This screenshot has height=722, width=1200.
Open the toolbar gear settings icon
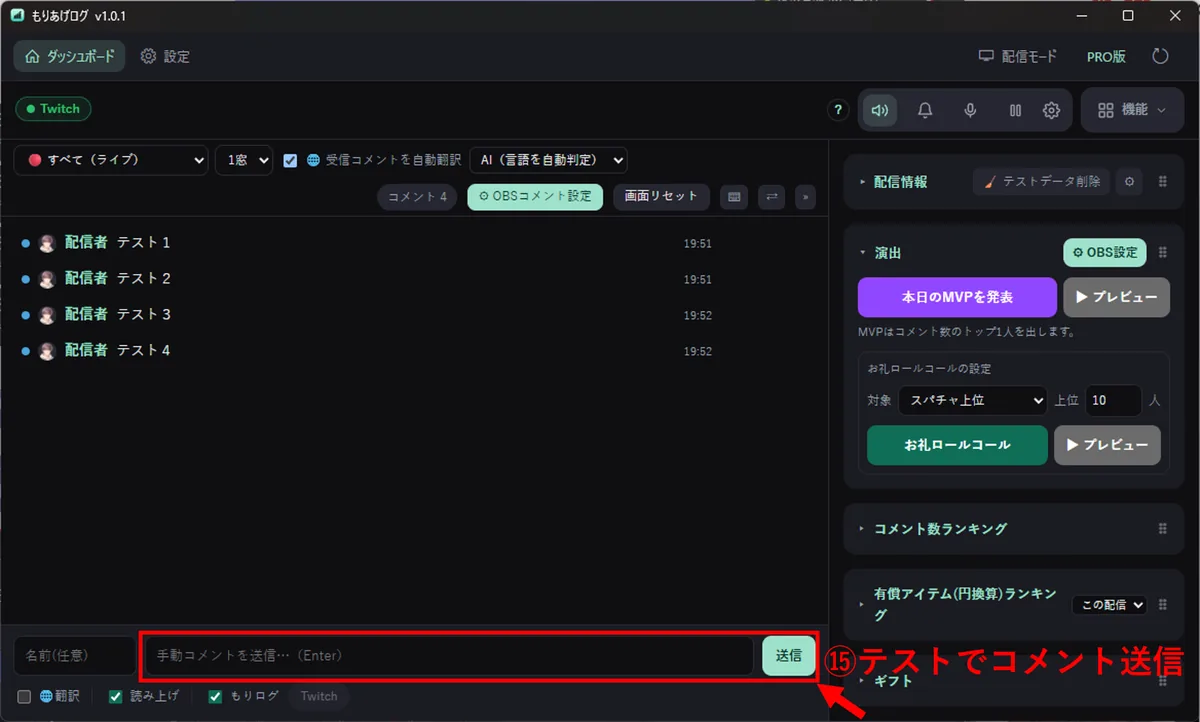pyautogui.click(x=1051, y=110)
